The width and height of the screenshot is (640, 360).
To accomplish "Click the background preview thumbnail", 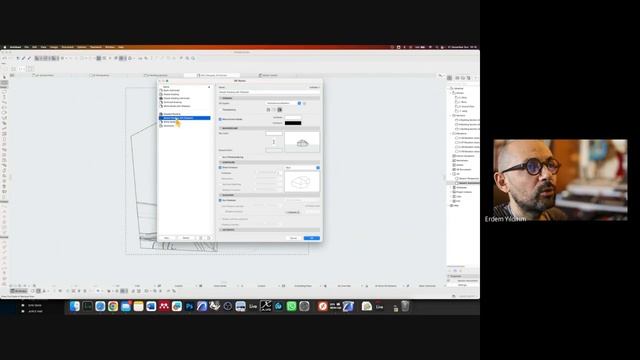I will pyautogui.click(x=302, y=142).
